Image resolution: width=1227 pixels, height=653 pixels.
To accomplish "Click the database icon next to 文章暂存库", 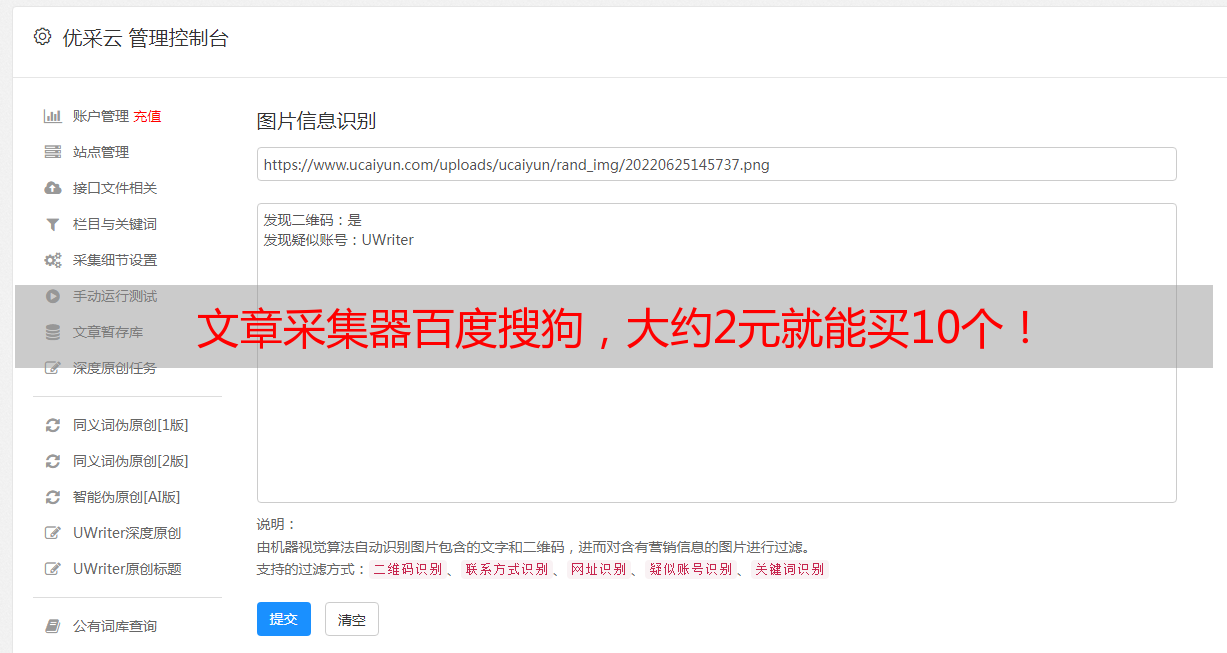I will (x=53, y=332).
